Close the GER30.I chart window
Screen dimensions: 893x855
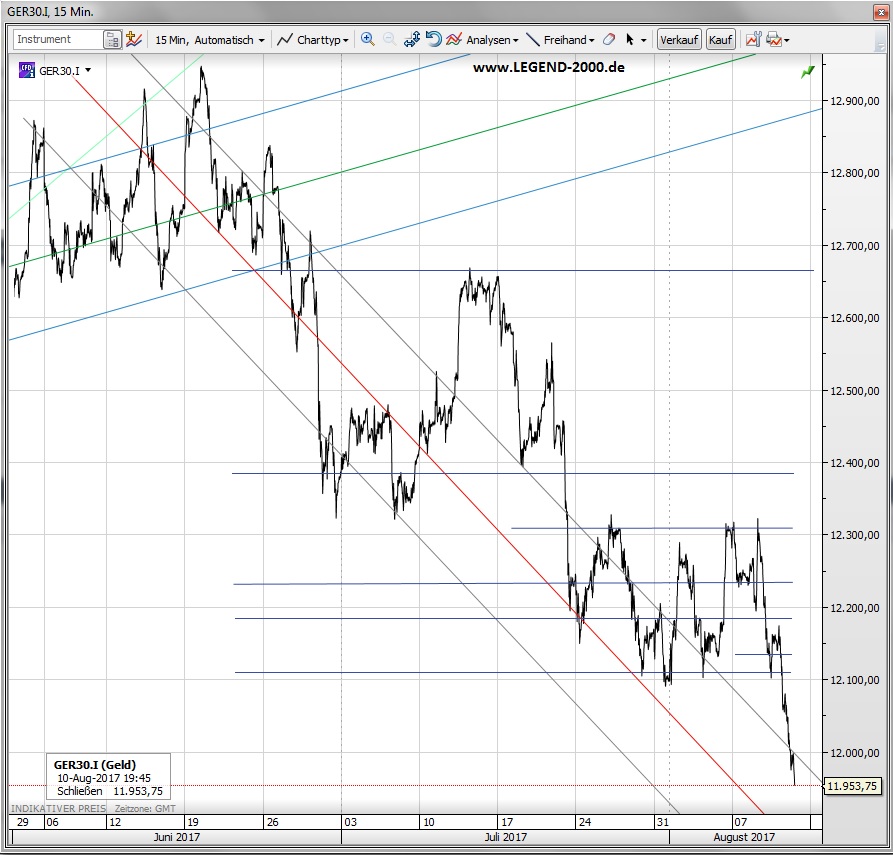coord(880,12)
